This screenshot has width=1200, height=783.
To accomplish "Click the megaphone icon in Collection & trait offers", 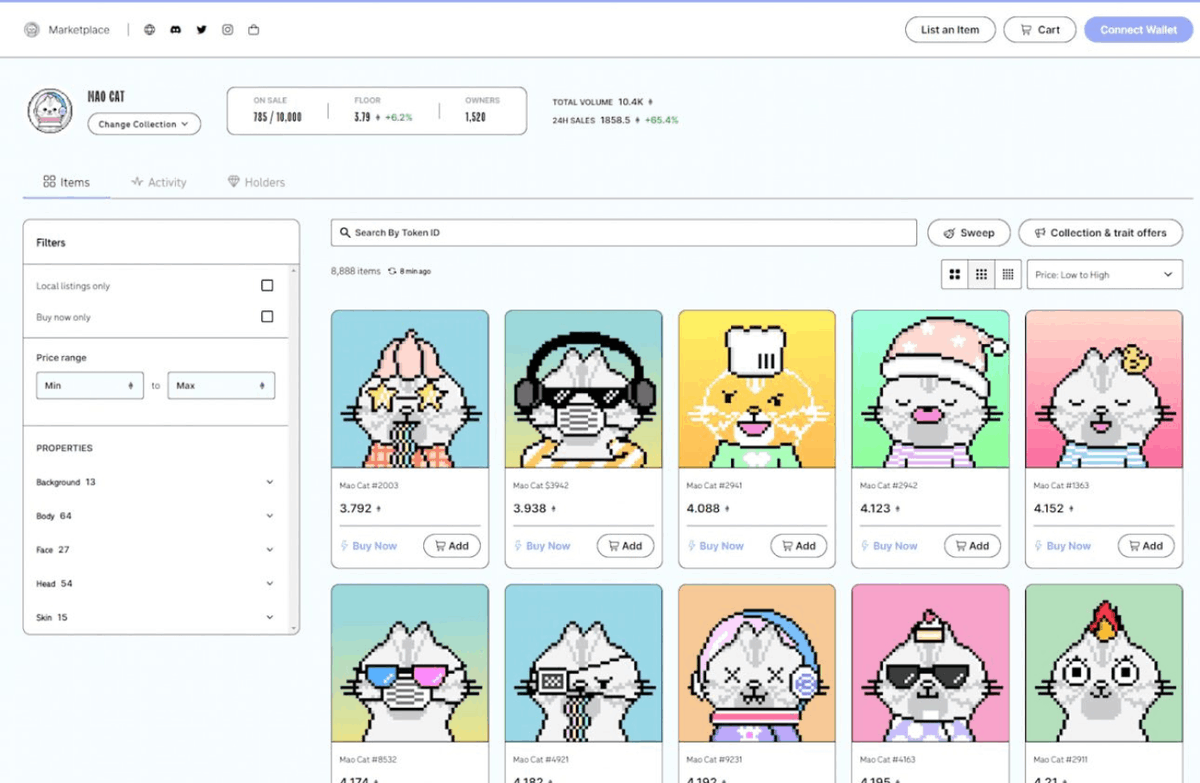I will click(1040, 233).
